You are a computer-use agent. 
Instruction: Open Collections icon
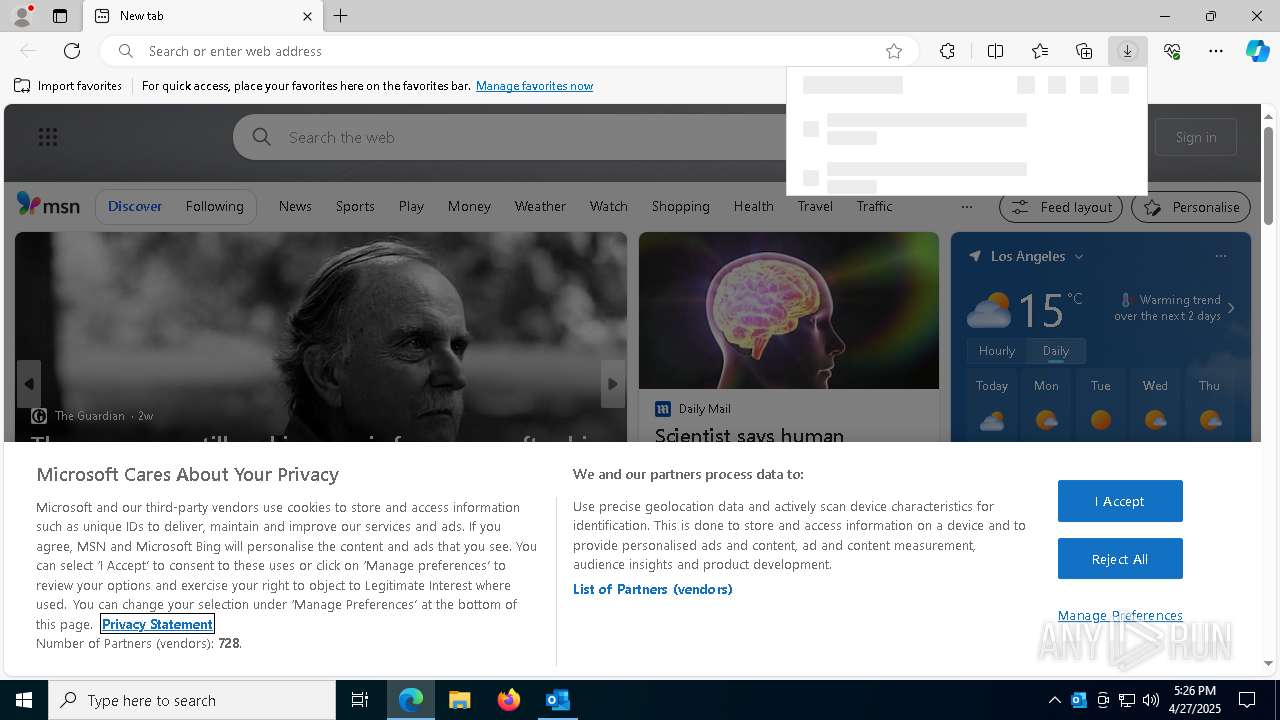[1084, 51]
